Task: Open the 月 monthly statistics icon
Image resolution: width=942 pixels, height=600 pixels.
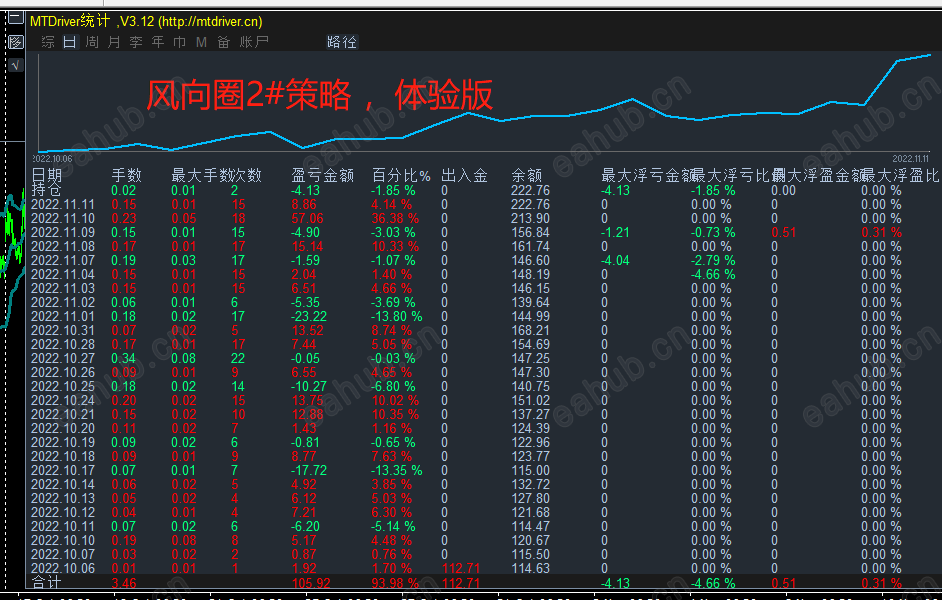Action: coord(112,42)
